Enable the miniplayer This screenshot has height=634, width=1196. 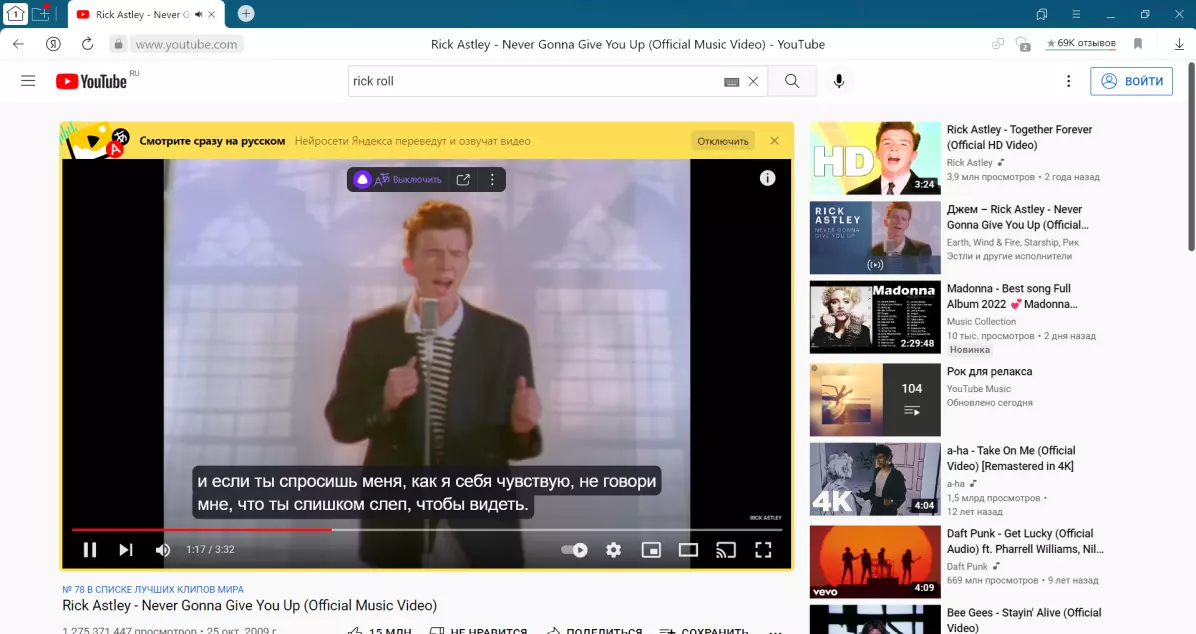tap(651, 549)
